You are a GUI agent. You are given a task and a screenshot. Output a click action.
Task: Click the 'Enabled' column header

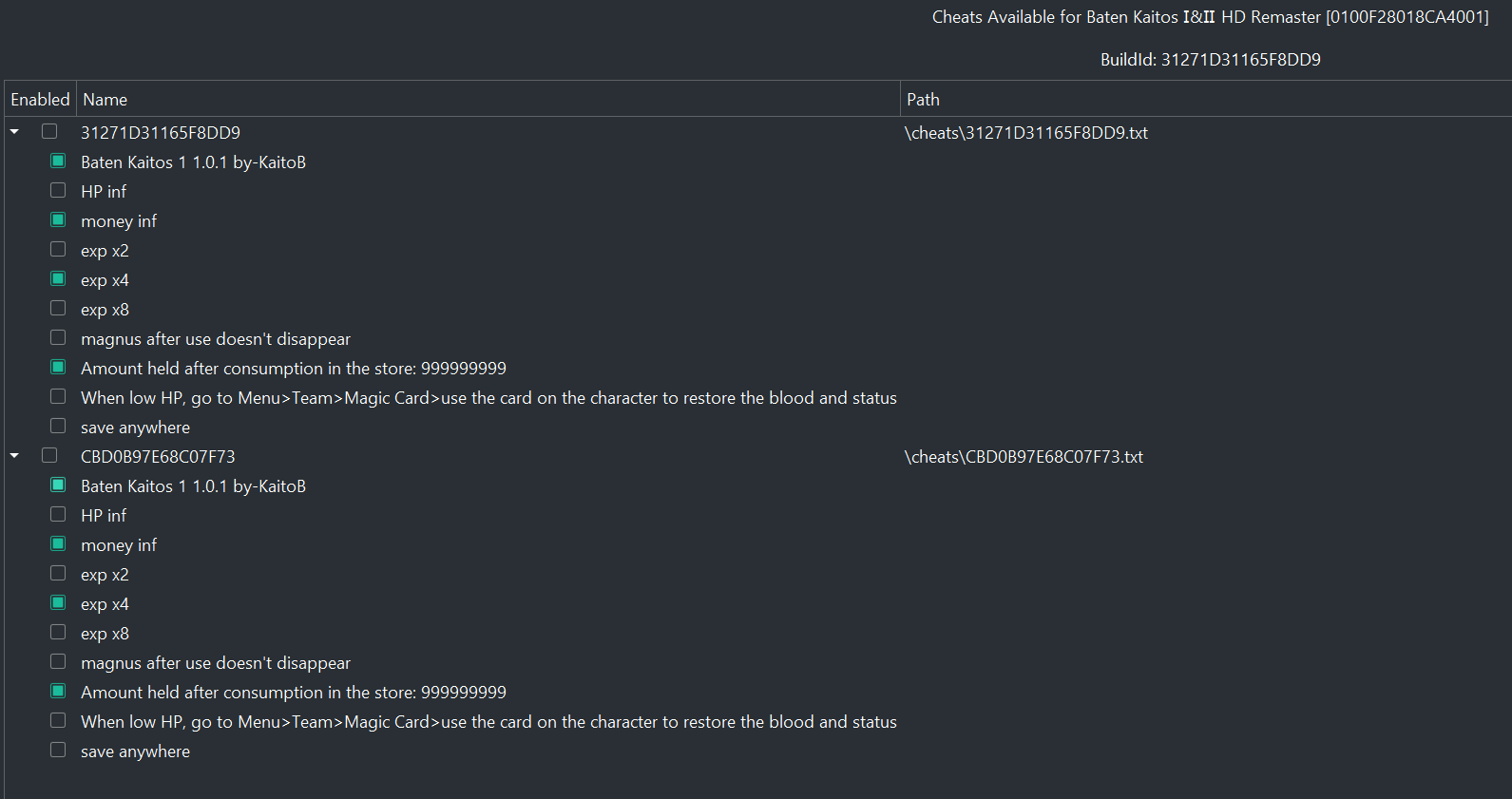[x=40, y=99]
